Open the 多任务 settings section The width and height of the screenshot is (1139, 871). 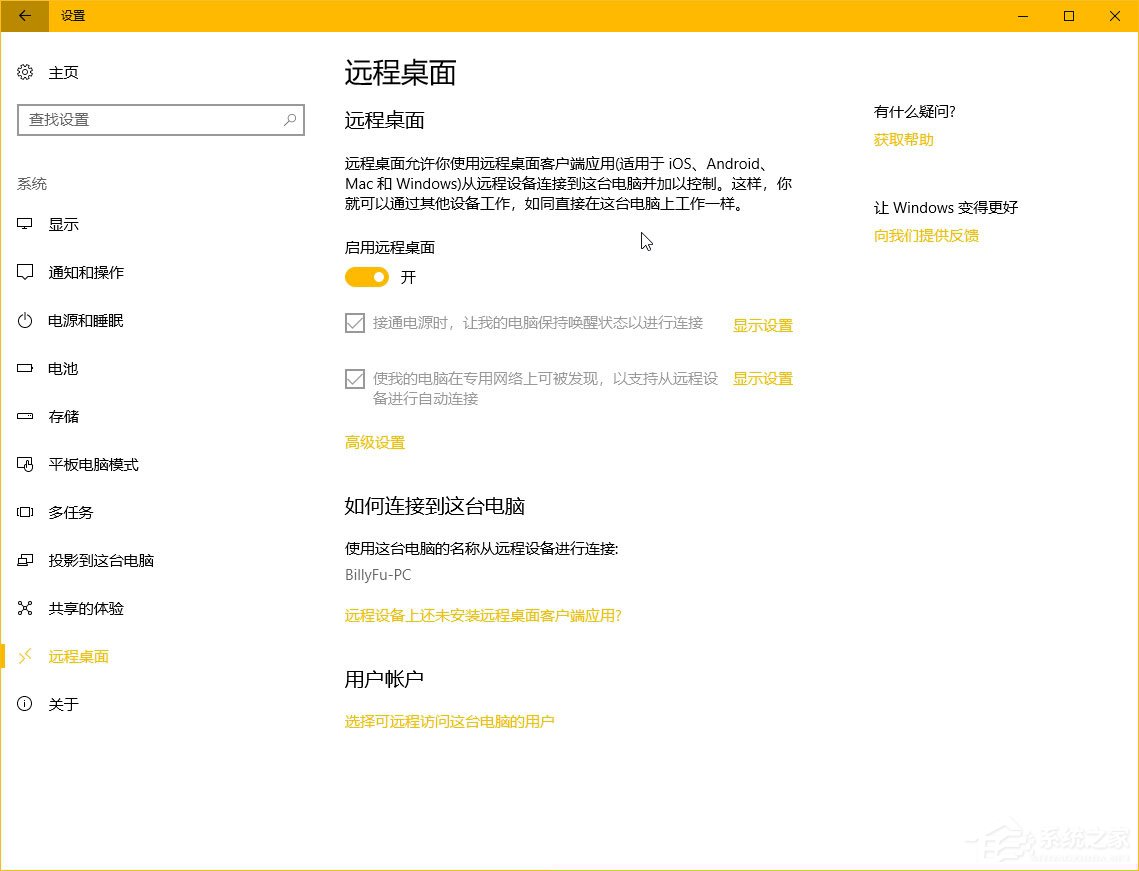pos(70,512)
